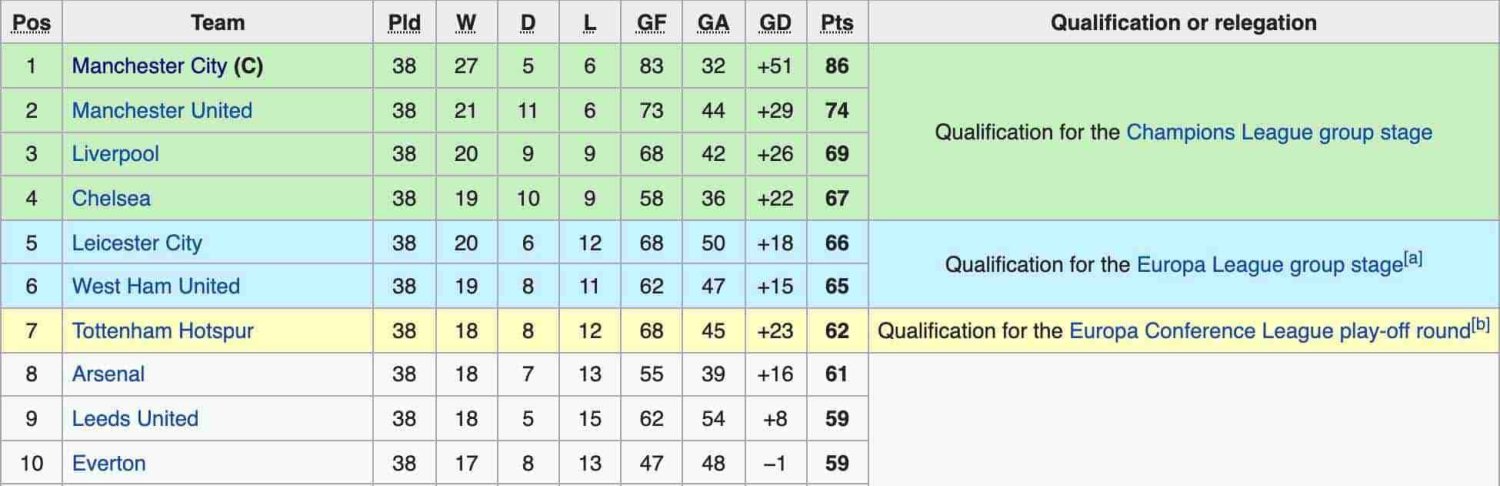This screenshot has height=486, width=1500.
Task: Open Tottenham Hotspur team page
Action: coord(162,331)
